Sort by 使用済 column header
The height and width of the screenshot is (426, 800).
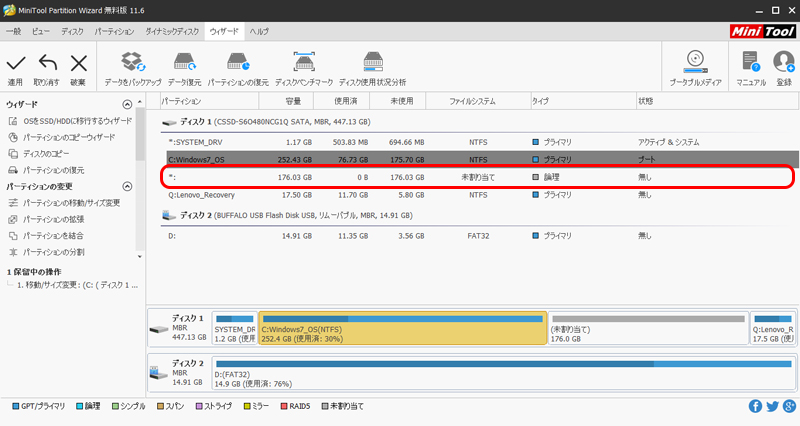coord(341,101)
